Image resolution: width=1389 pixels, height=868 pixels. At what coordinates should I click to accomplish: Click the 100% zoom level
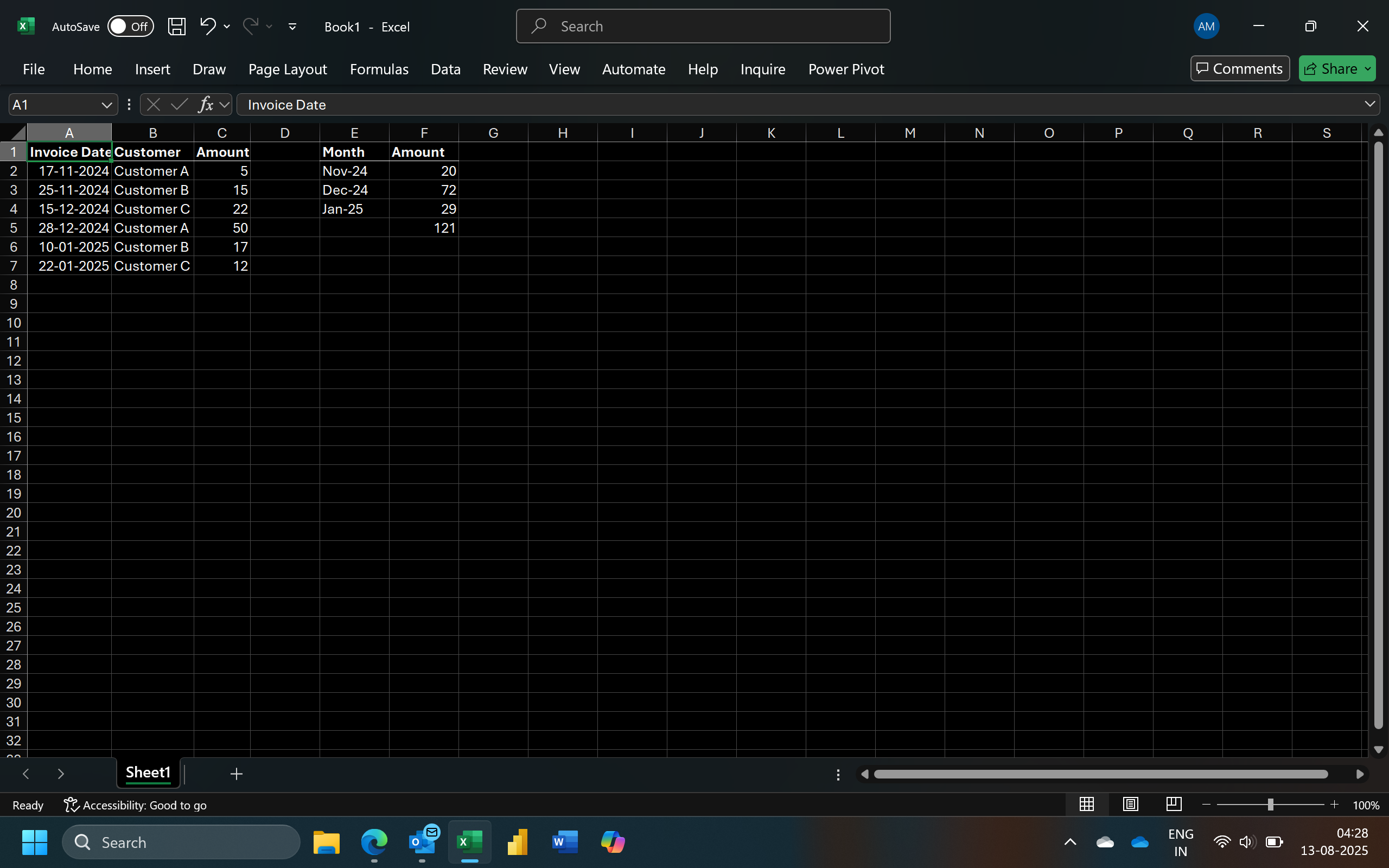tap(1366, 806)
